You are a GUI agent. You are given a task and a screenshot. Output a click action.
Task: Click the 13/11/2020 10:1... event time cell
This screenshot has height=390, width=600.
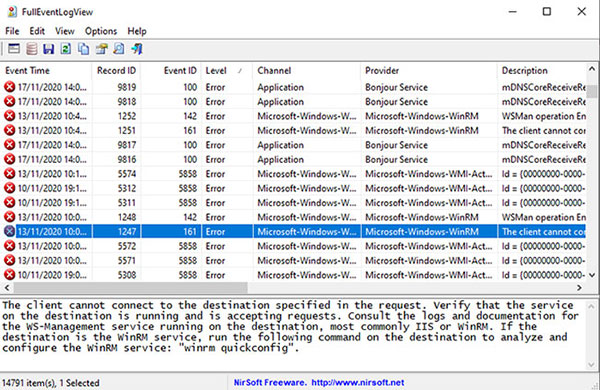[52, 174]
